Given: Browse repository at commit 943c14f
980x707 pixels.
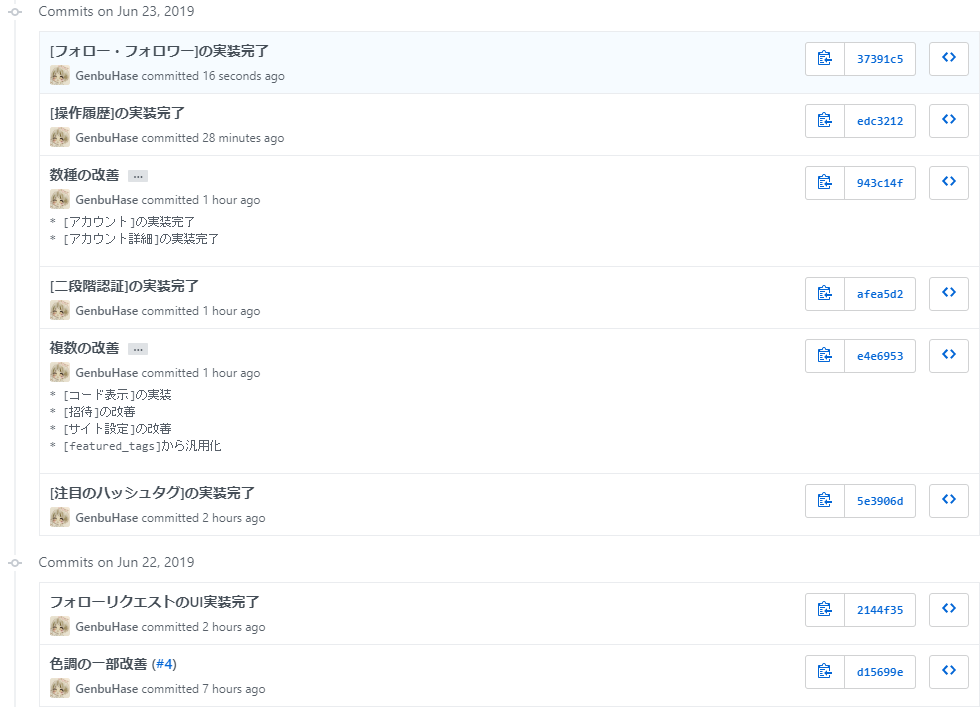Looking at the screenshot, I should point(949,183).
